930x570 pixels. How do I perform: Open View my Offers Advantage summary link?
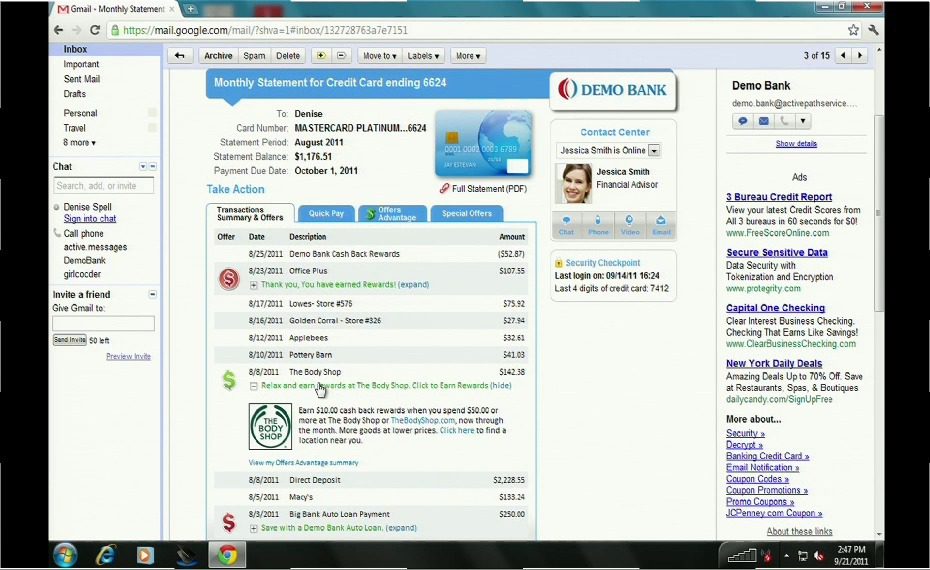(303, 463)
